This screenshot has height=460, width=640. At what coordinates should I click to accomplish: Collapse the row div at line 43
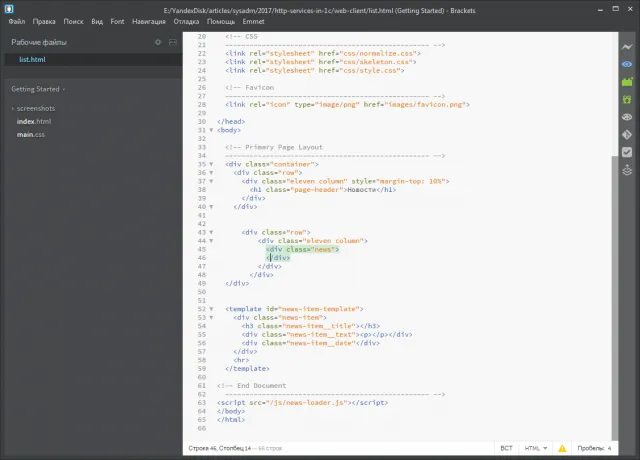tap(211, 232)
